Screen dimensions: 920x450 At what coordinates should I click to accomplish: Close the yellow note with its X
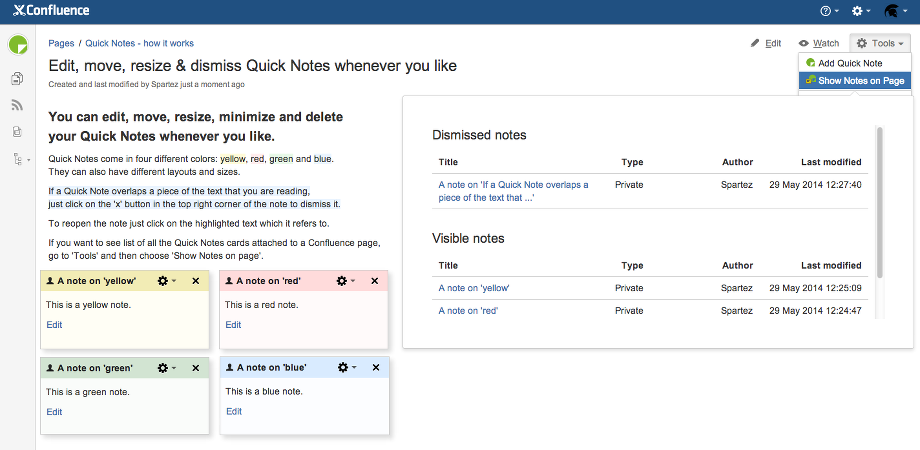click(x=195, y=282)
